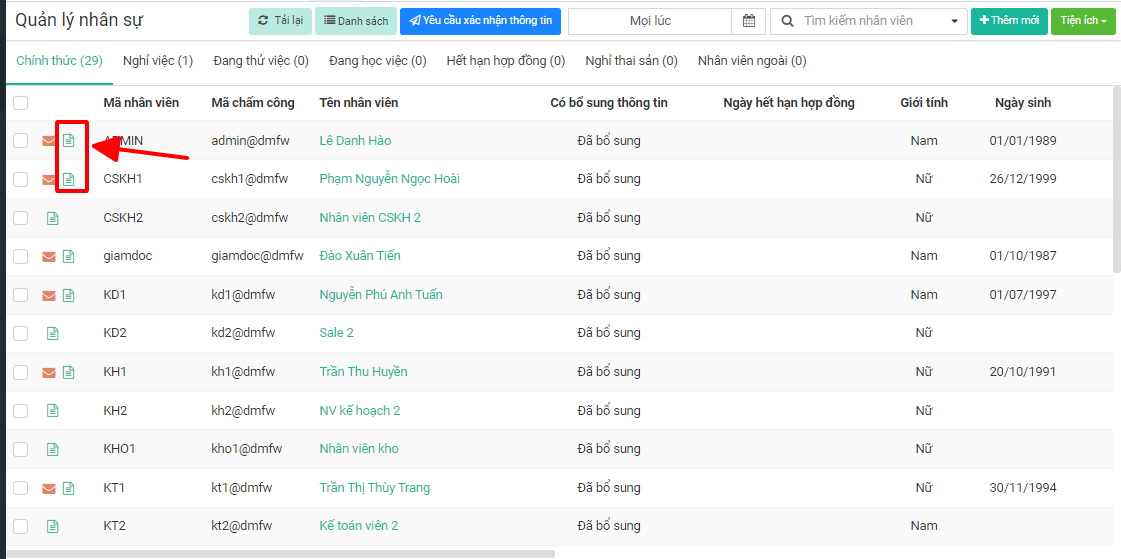Tick the select-all checkbox in table header
1121x559 pixels.
[21, 103]
